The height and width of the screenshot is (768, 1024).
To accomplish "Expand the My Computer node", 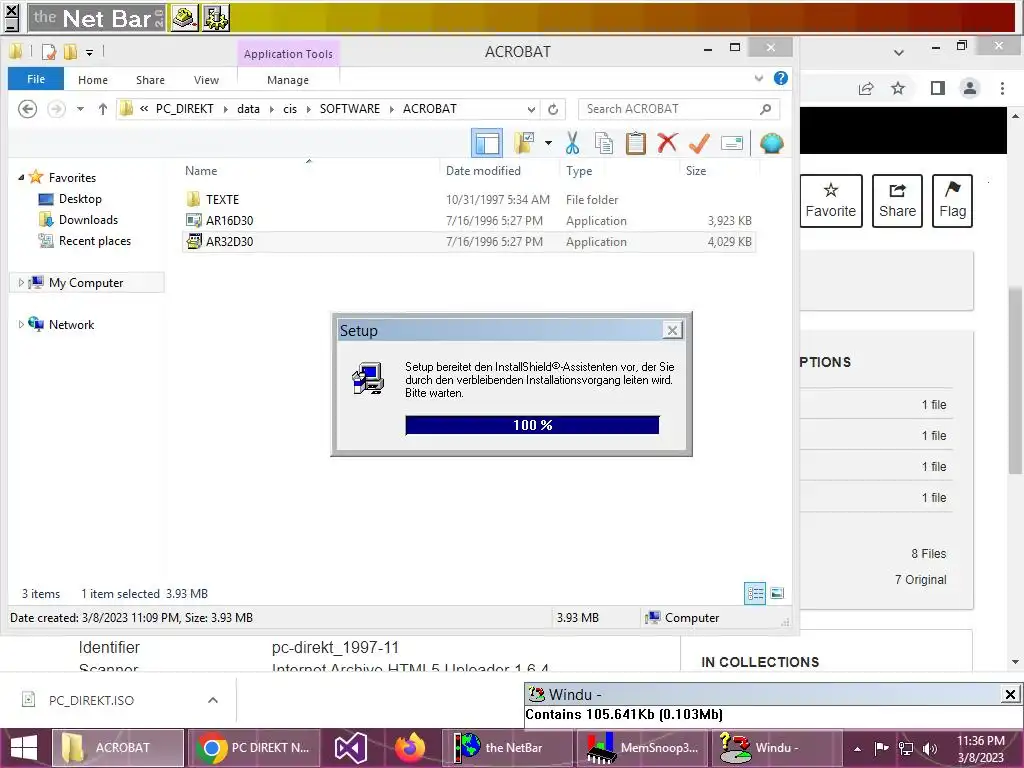I will pos(21,283).
